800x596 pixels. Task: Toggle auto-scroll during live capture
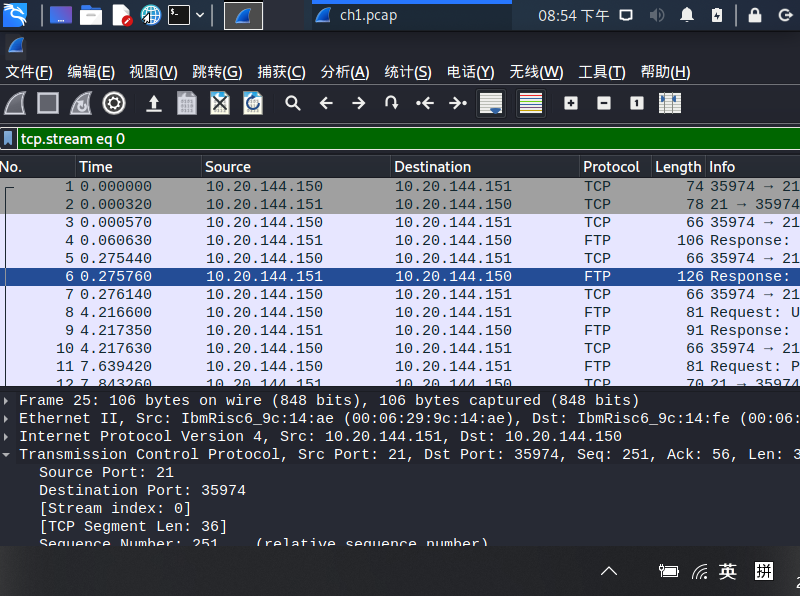point(491,104)
